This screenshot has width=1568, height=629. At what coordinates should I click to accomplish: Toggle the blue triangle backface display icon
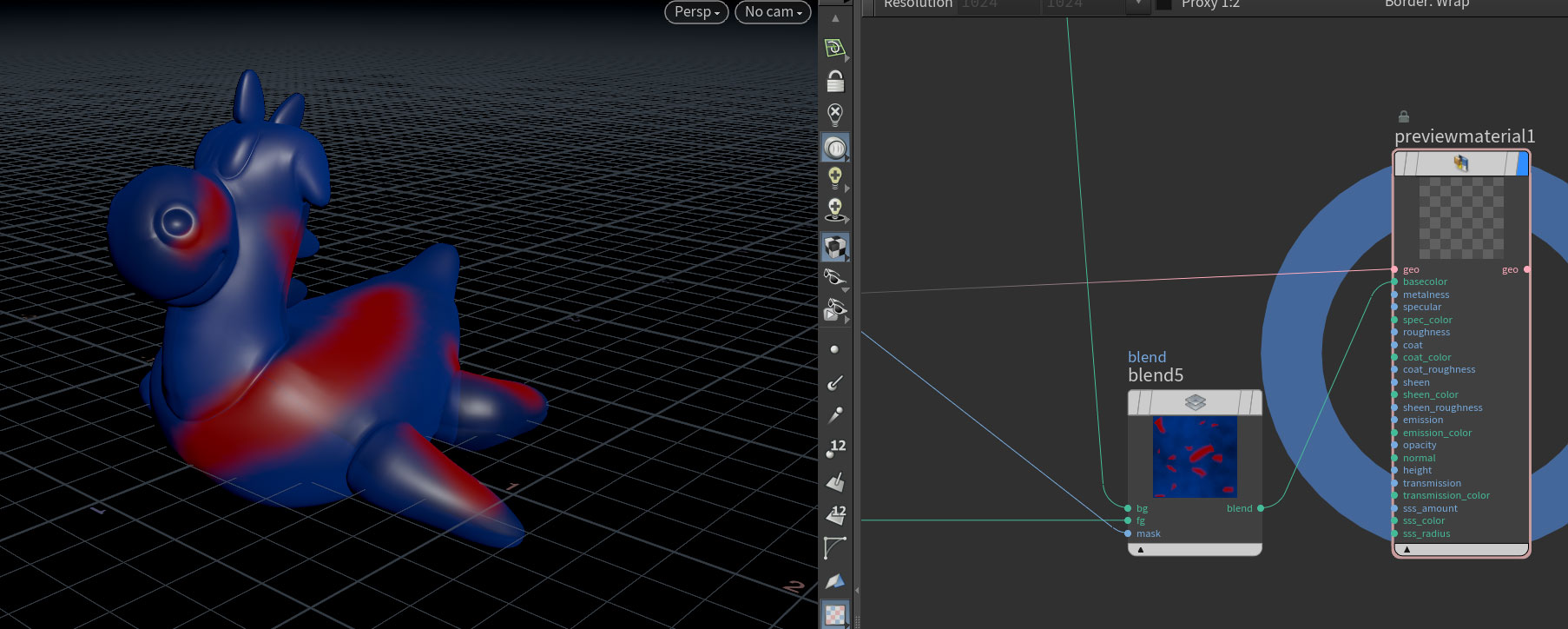[835, 580]
